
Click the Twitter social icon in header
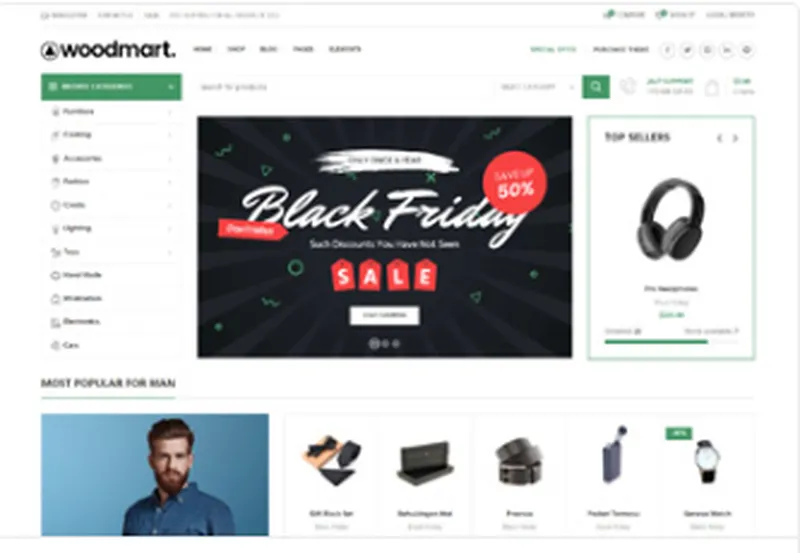(x=687, y=50)
